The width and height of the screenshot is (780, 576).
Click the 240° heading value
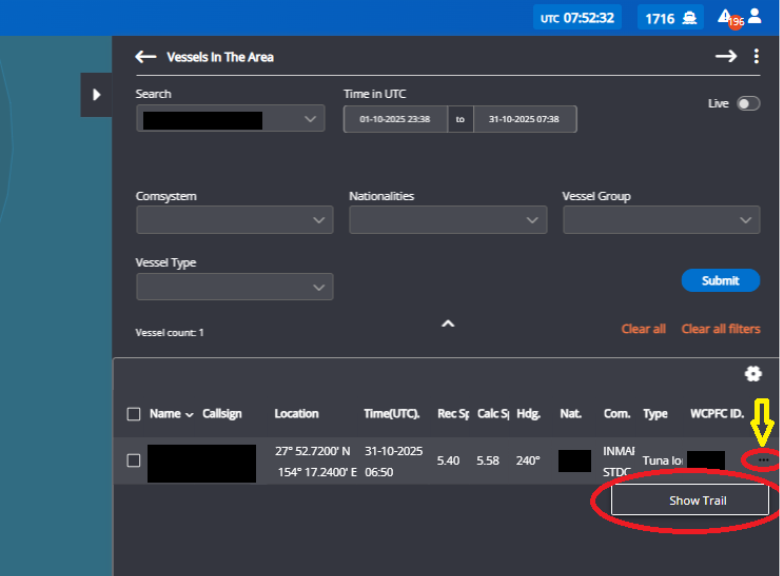pyautogui.click(x=528, y=461)
